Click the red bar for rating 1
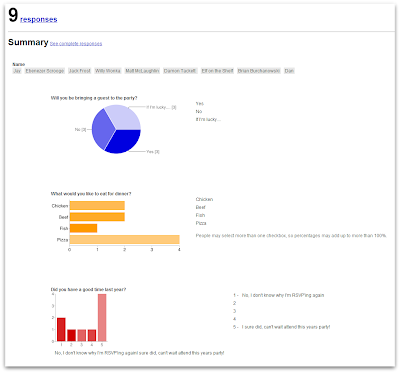400x373 pixels. (61, 329)
